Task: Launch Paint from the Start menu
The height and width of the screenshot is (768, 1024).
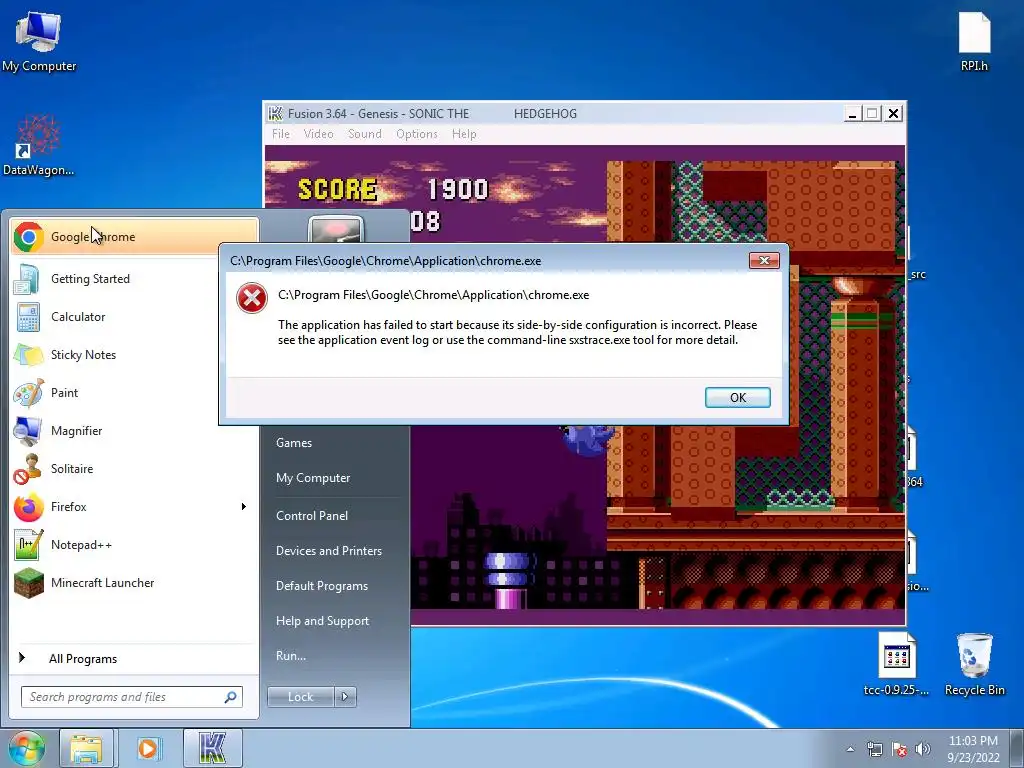Action: click(x=134, y=392)
